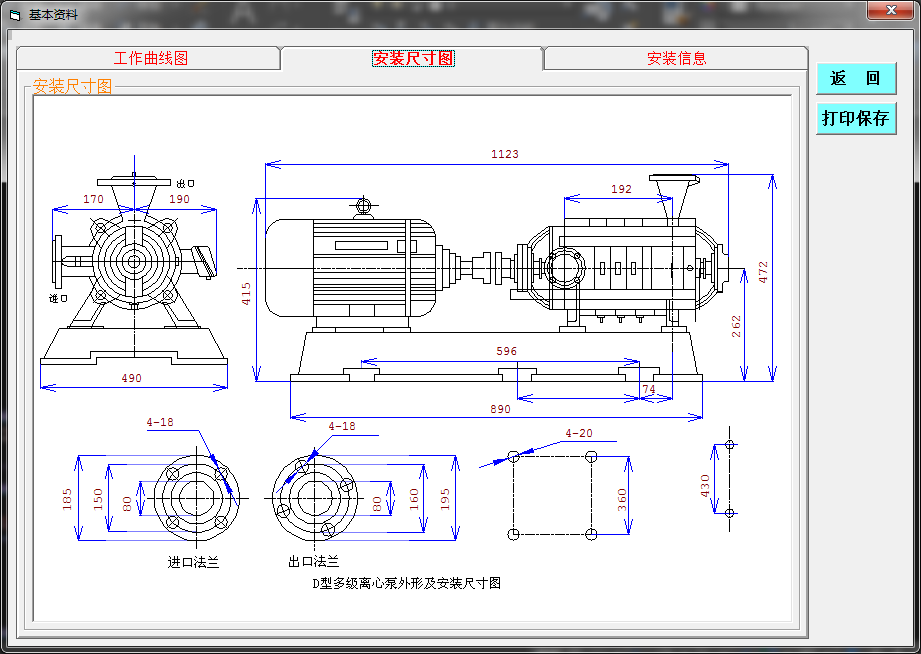Click the 360 bolt spacing dimension

[622, 499]
